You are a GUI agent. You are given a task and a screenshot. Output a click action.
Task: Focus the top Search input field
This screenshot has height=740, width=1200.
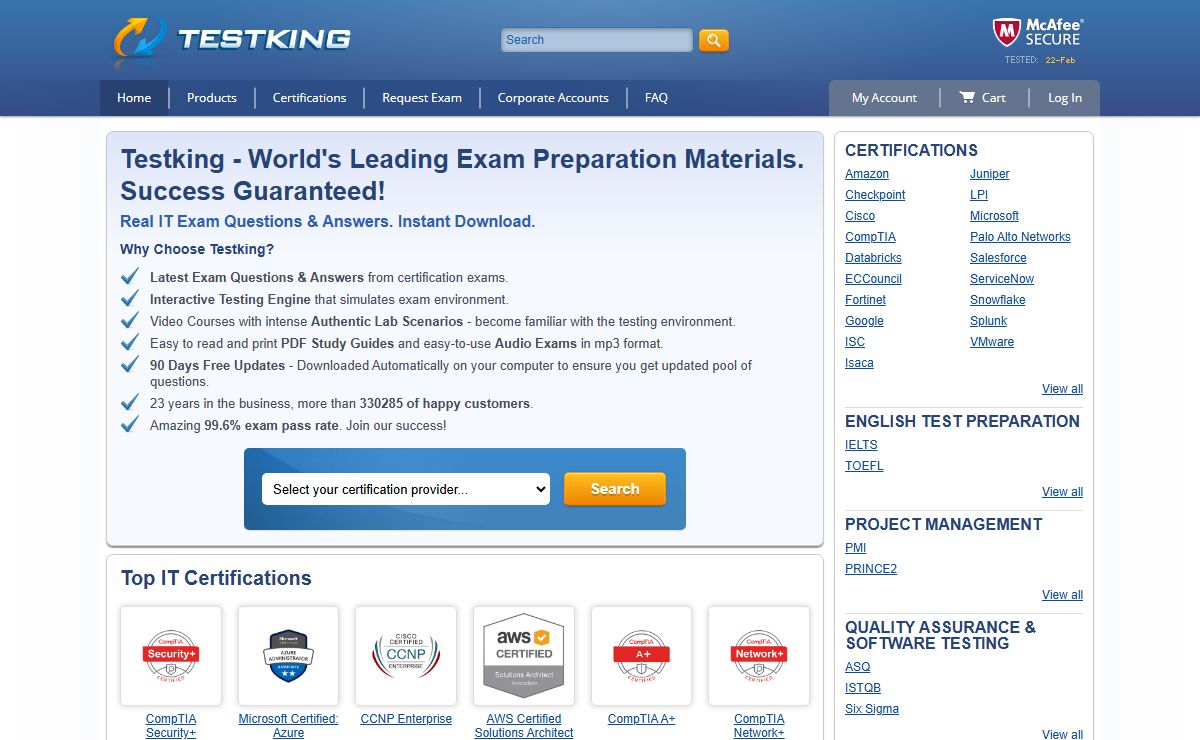(x=596, y=40)
